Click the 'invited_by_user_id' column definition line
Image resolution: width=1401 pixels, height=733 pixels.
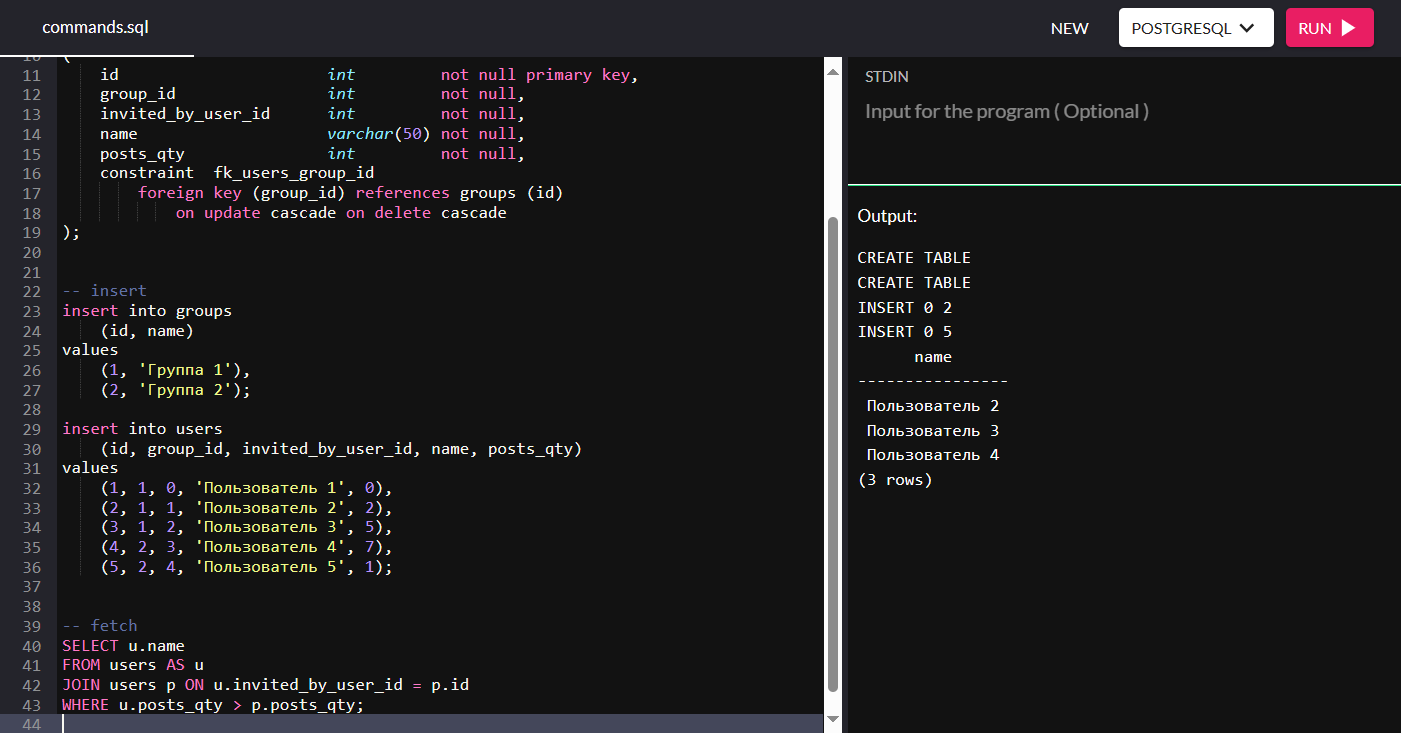click(x=312, y=114)
